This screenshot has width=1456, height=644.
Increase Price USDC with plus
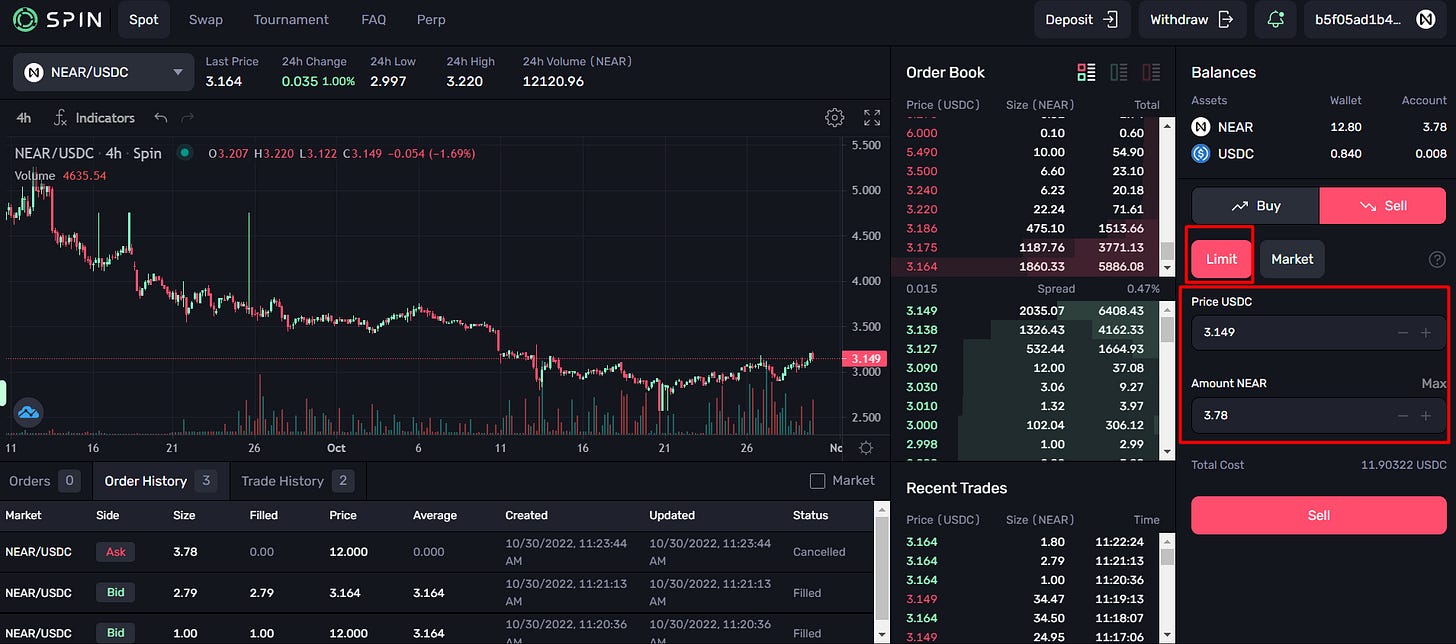click(1426, 332)
